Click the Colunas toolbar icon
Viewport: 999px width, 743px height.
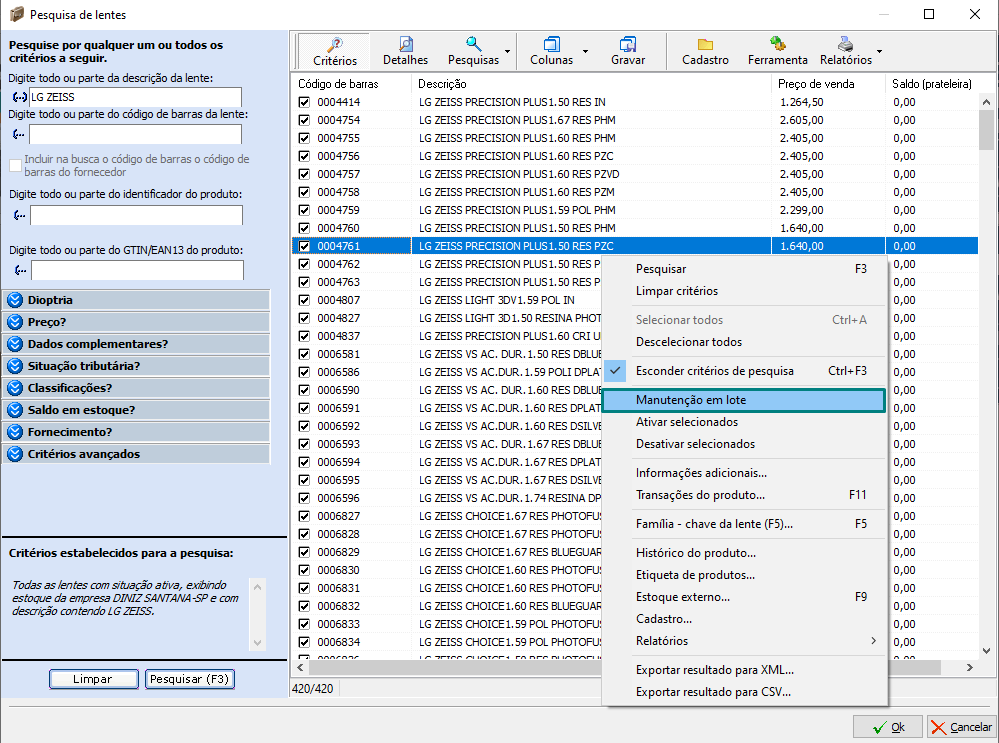pos(552,43)
